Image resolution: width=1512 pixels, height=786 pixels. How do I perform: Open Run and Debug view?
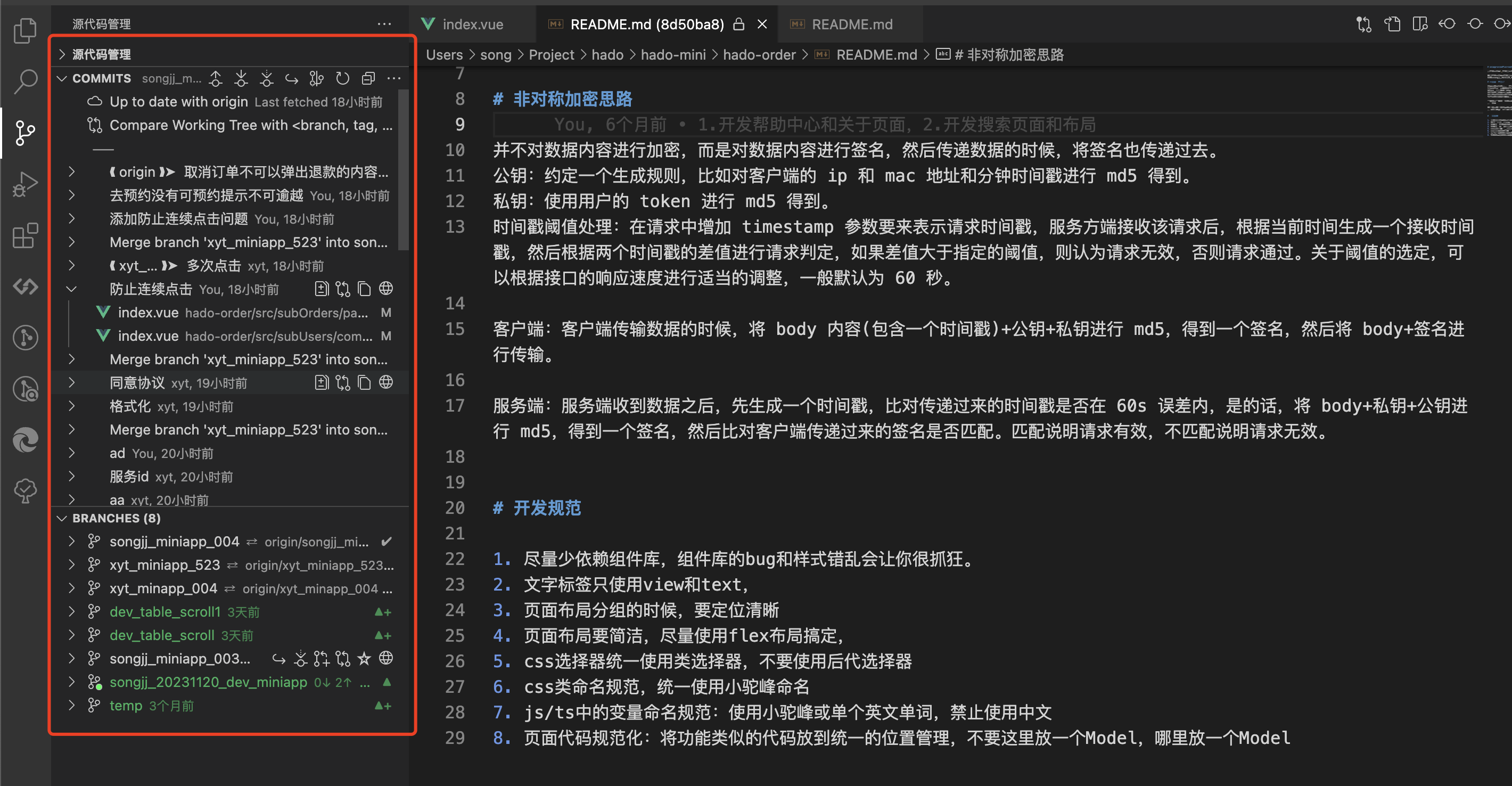click(24, 184)
